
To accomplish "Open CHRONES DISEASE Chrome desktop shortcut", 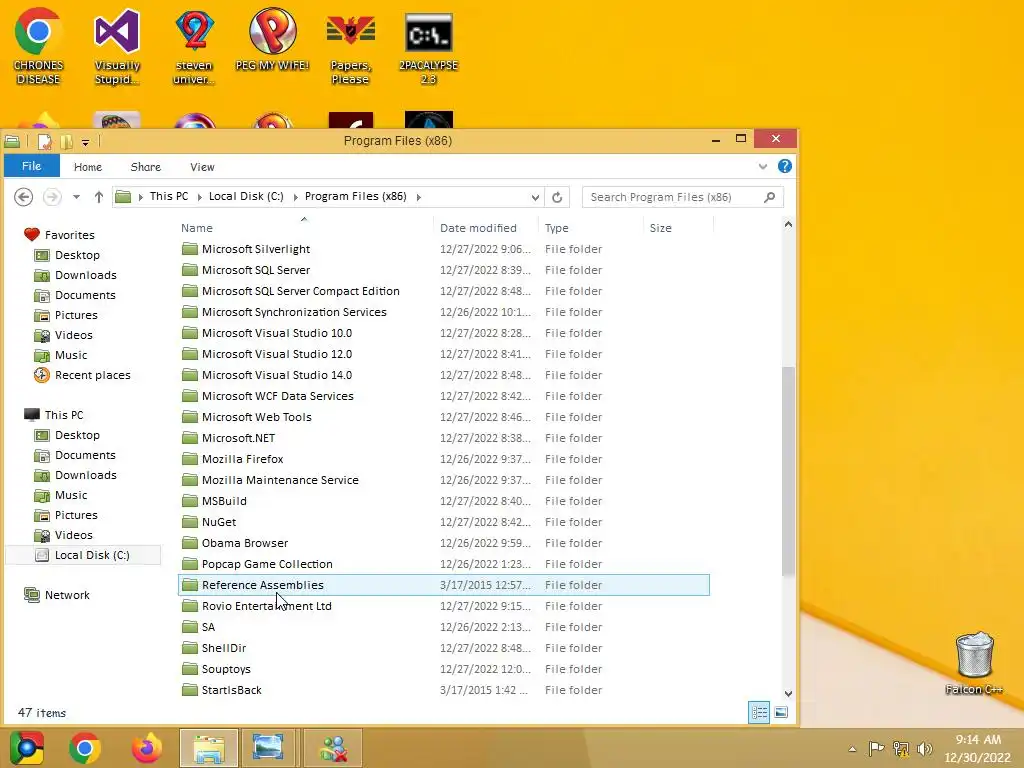I will (x=39, y=47).
